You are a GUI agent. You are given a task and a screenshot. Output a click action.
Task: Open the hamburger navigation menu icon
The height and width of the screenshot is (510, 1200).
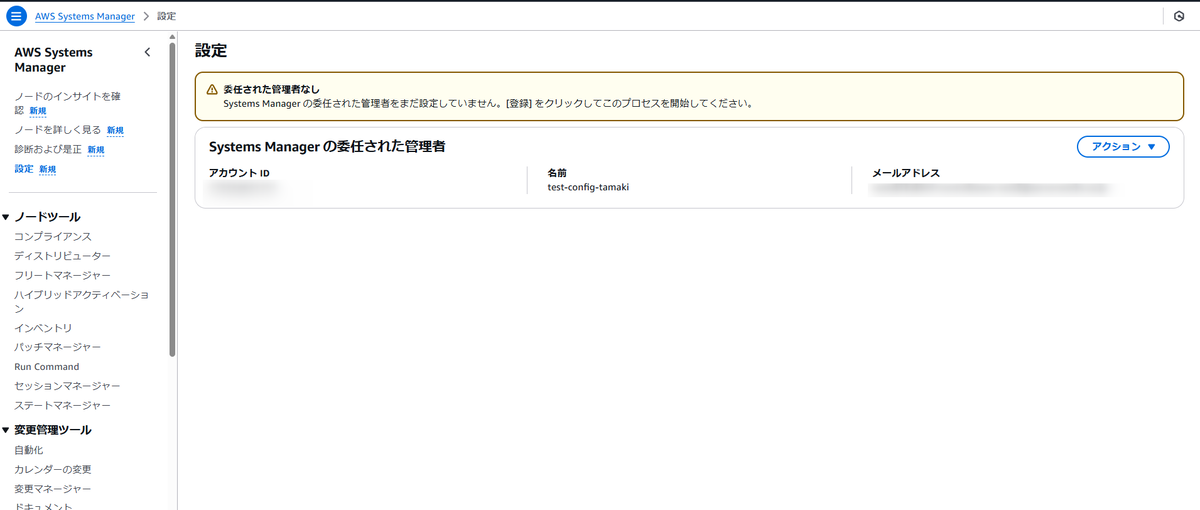(17, 16)
